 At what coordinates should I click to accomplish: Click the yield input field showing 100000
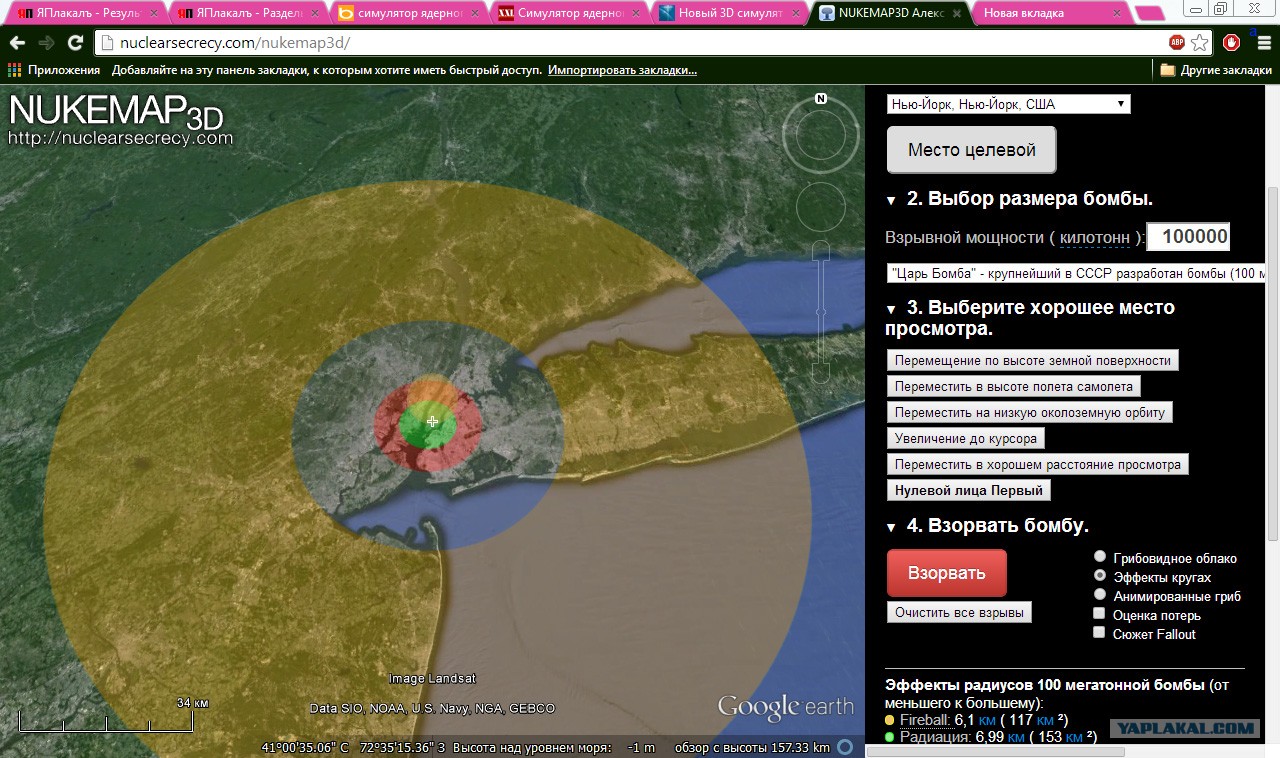point(1188,237)
